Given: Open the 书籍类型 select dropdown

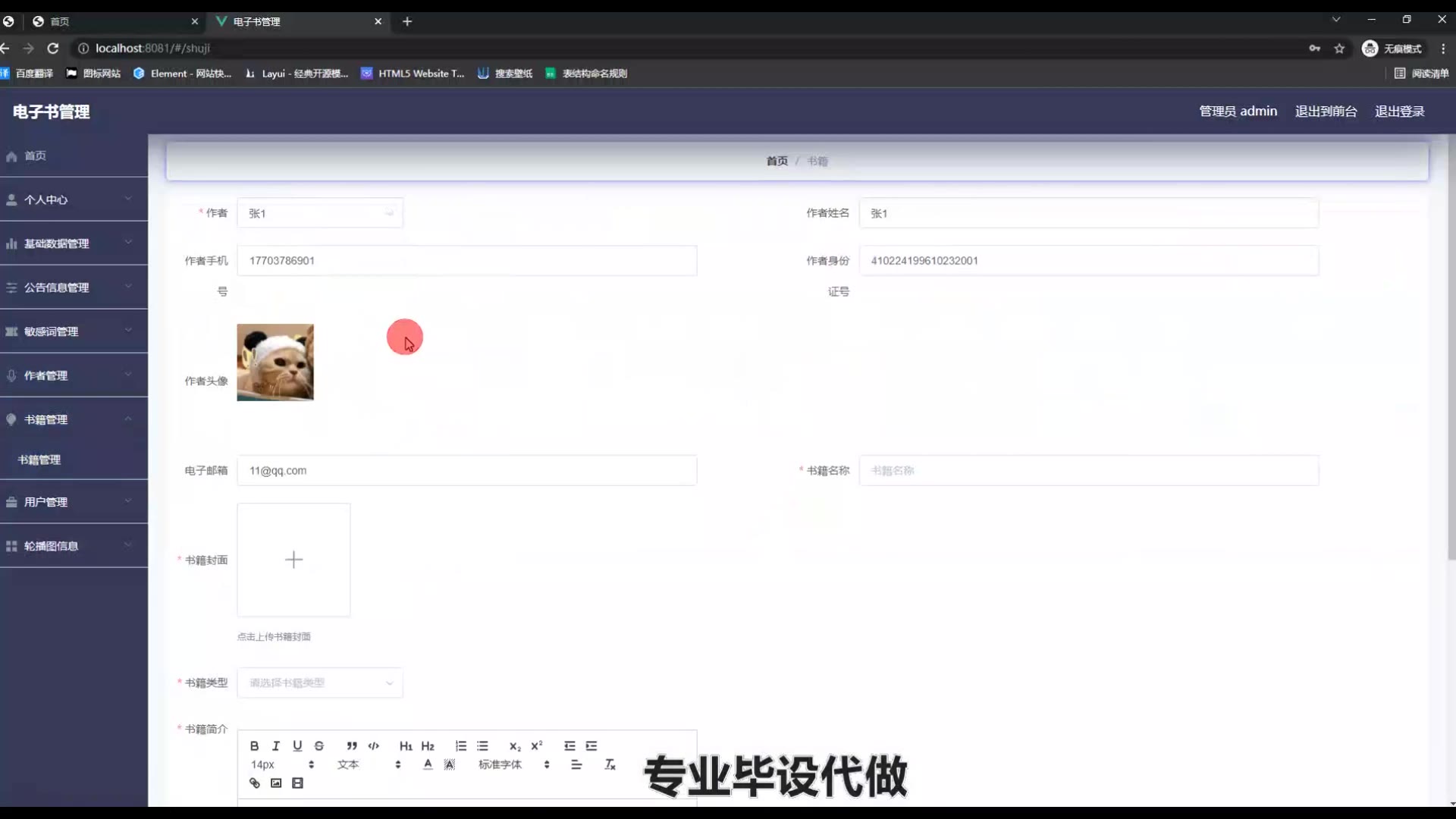Looking at the screenshot, I should tap(319, 682).
